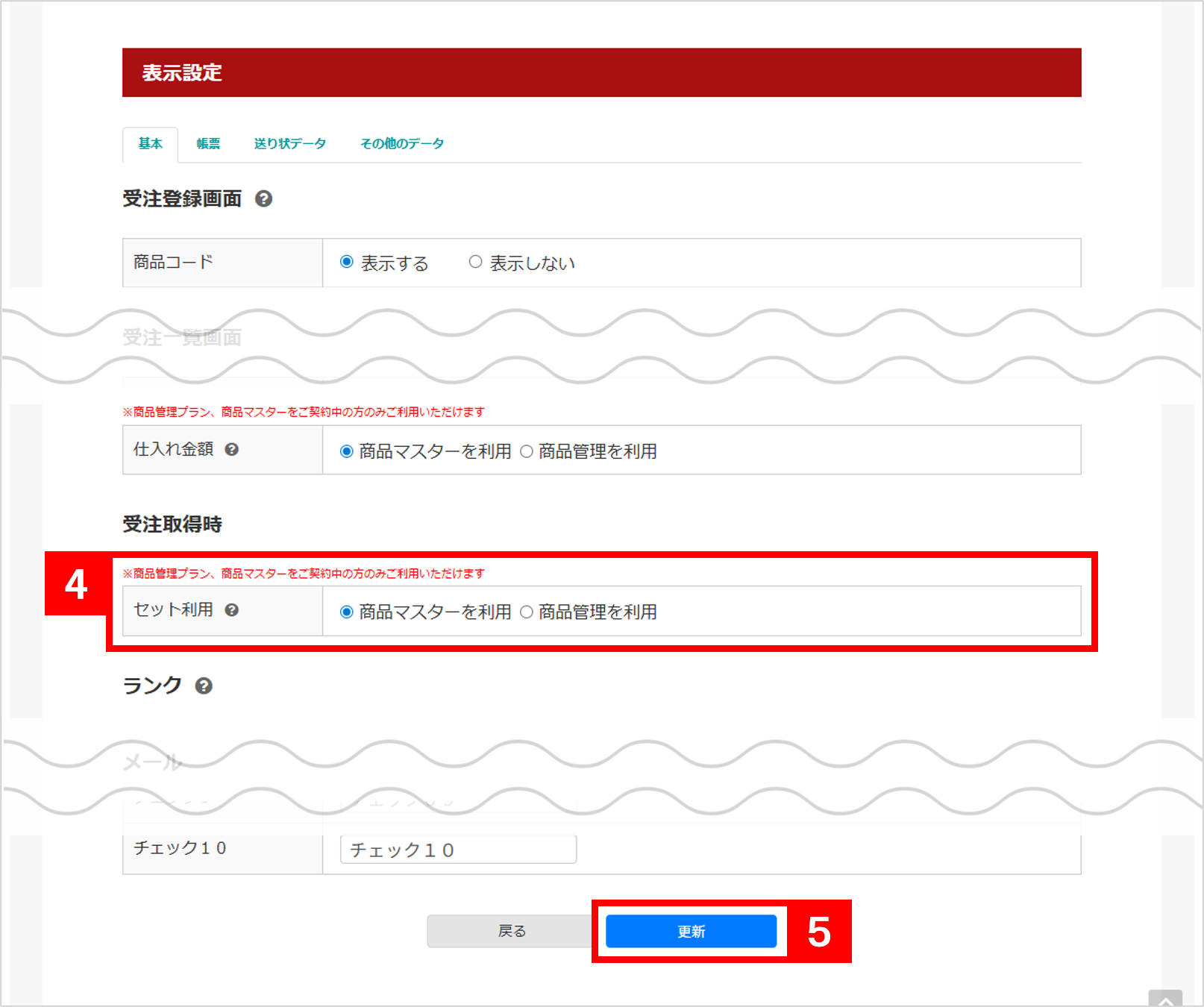Image resolution: width=1204 pixels, height=1007 pixels.
Task: Choose 商品マスターを利用 for セット利用
Action: [347, 612]
